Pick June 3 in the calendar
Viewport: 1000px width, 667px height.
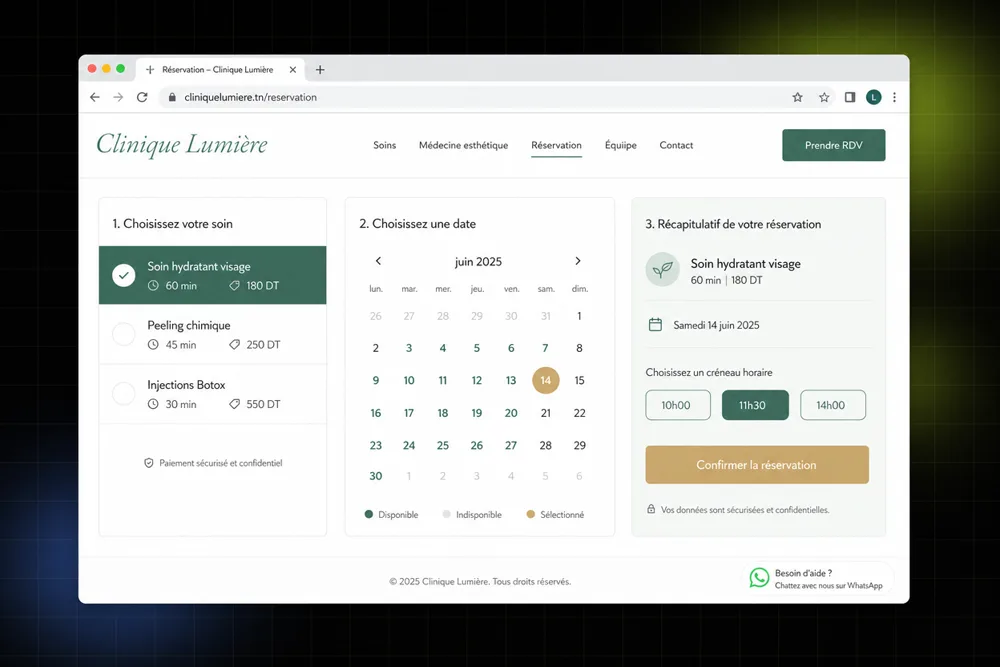409,348
